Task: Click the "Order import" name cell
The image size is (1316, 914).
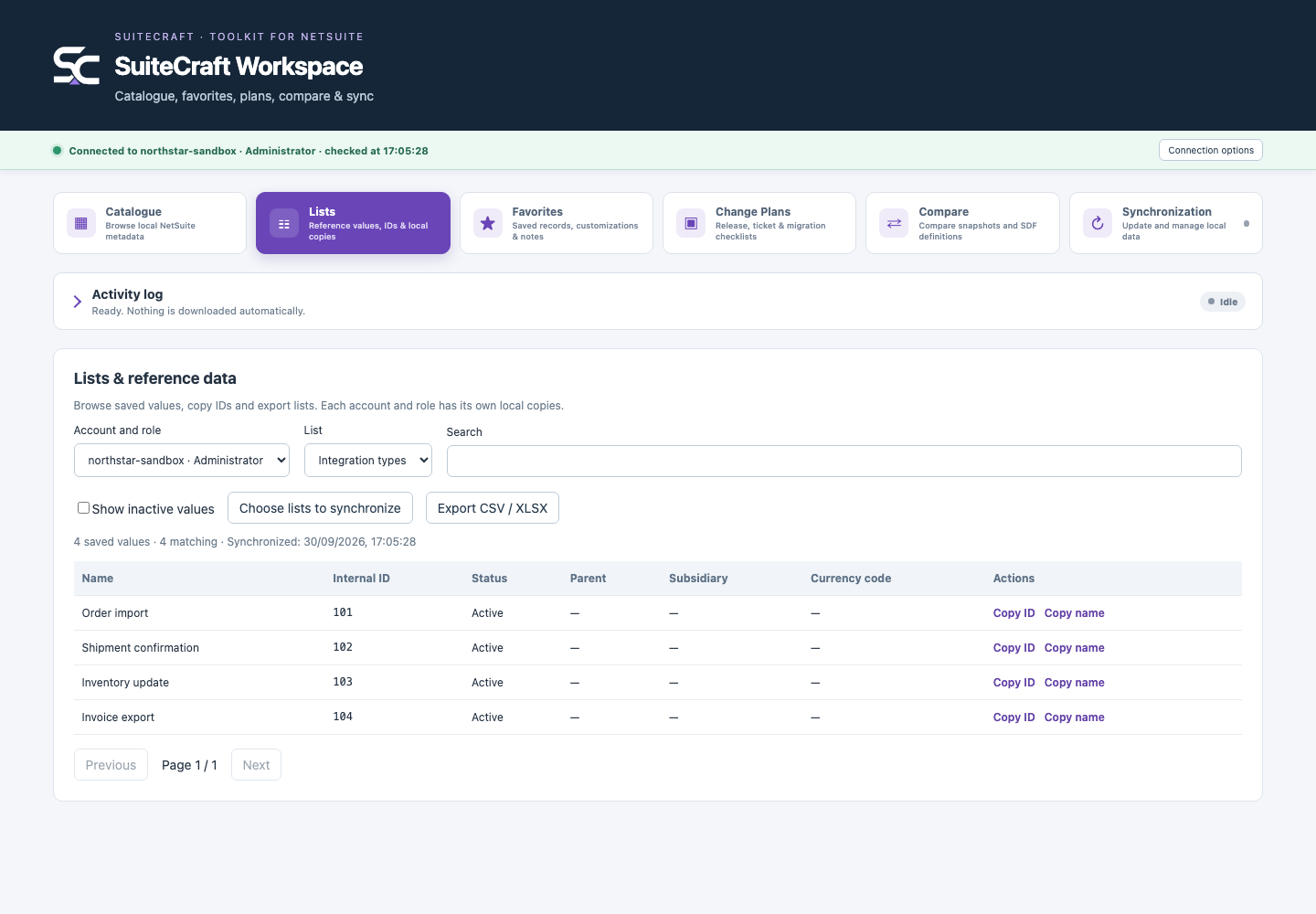Action: click(115, 613)
